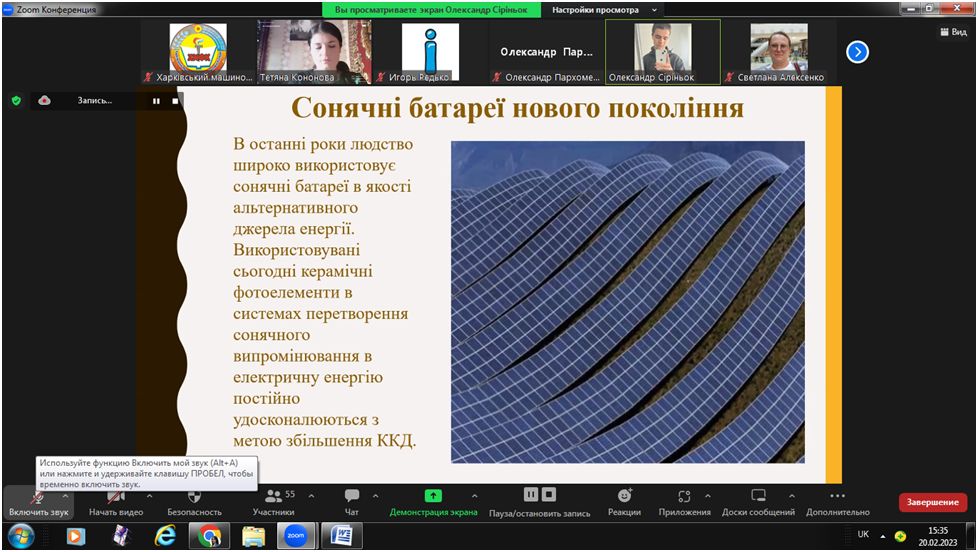Image resolution: width=978 pixels, height=552 pixels.
Task: Click the solar panels image on slide
Action: (x=627, y=302)
